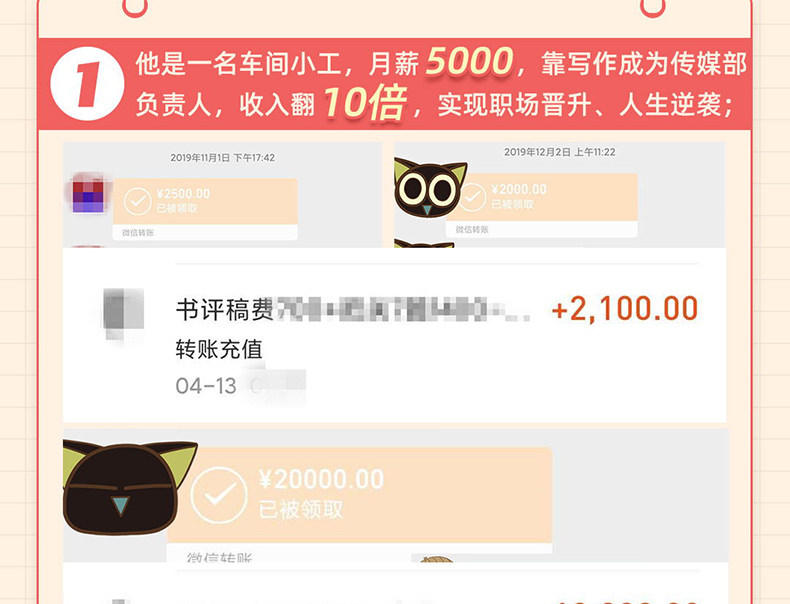Open the ¥2500.00 已被领取 transfer bubble
Screen dimensions: 790x604
coord(205,209)
